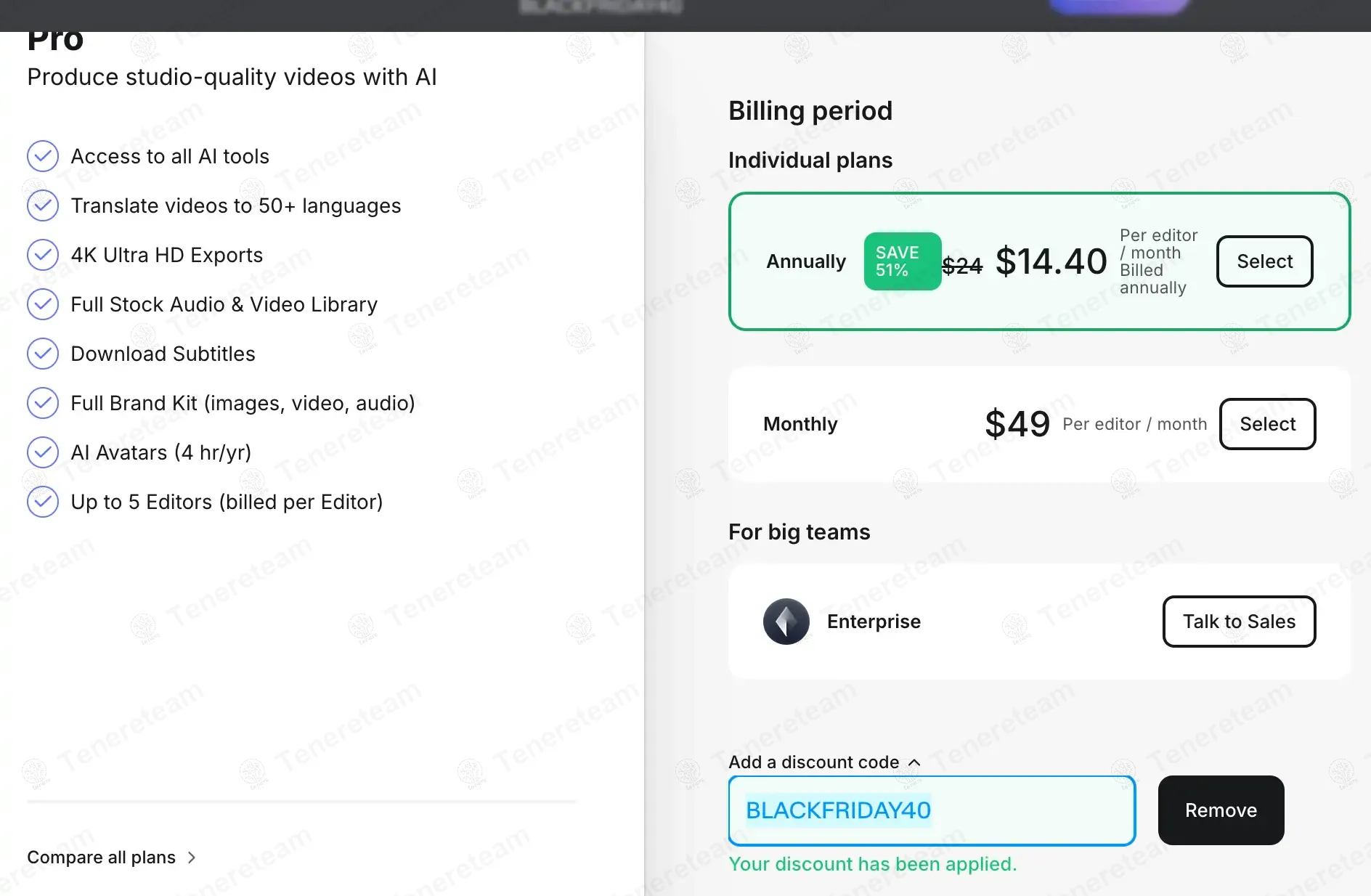Click the checkmark icon beside Access to all AI tools

[x=43, y=156]
